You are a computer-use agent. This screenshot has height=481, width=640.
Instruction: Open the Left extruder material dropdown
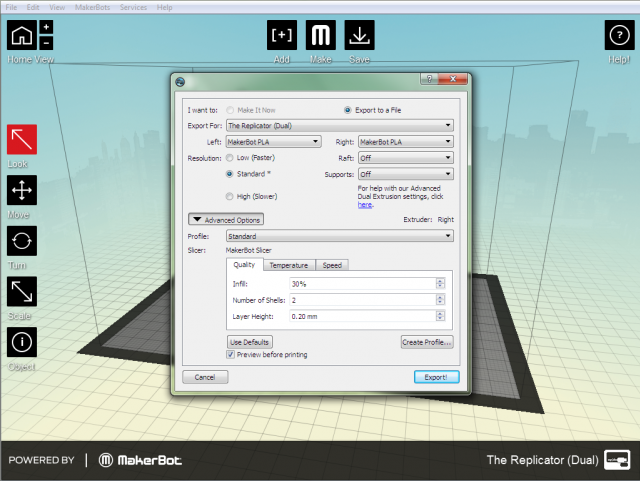coord(273,142)
